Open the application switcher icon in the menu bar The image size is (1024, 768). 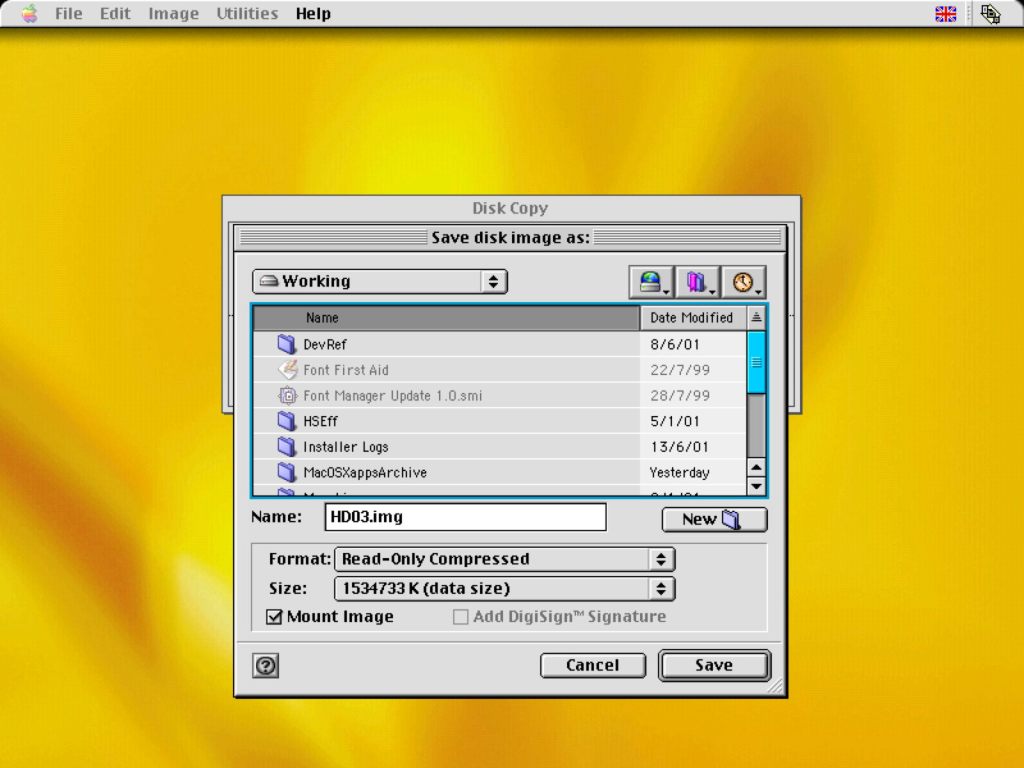pos(990,14)
